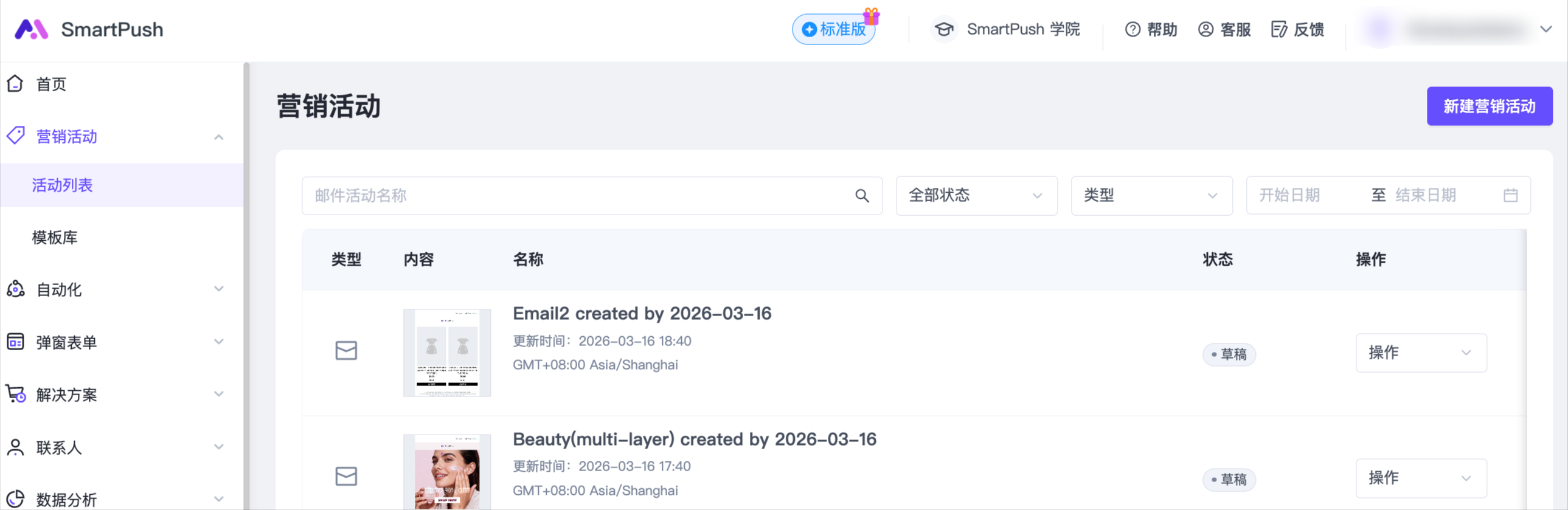Click the 邮件活动名称 search field

(x=578, y=196)
